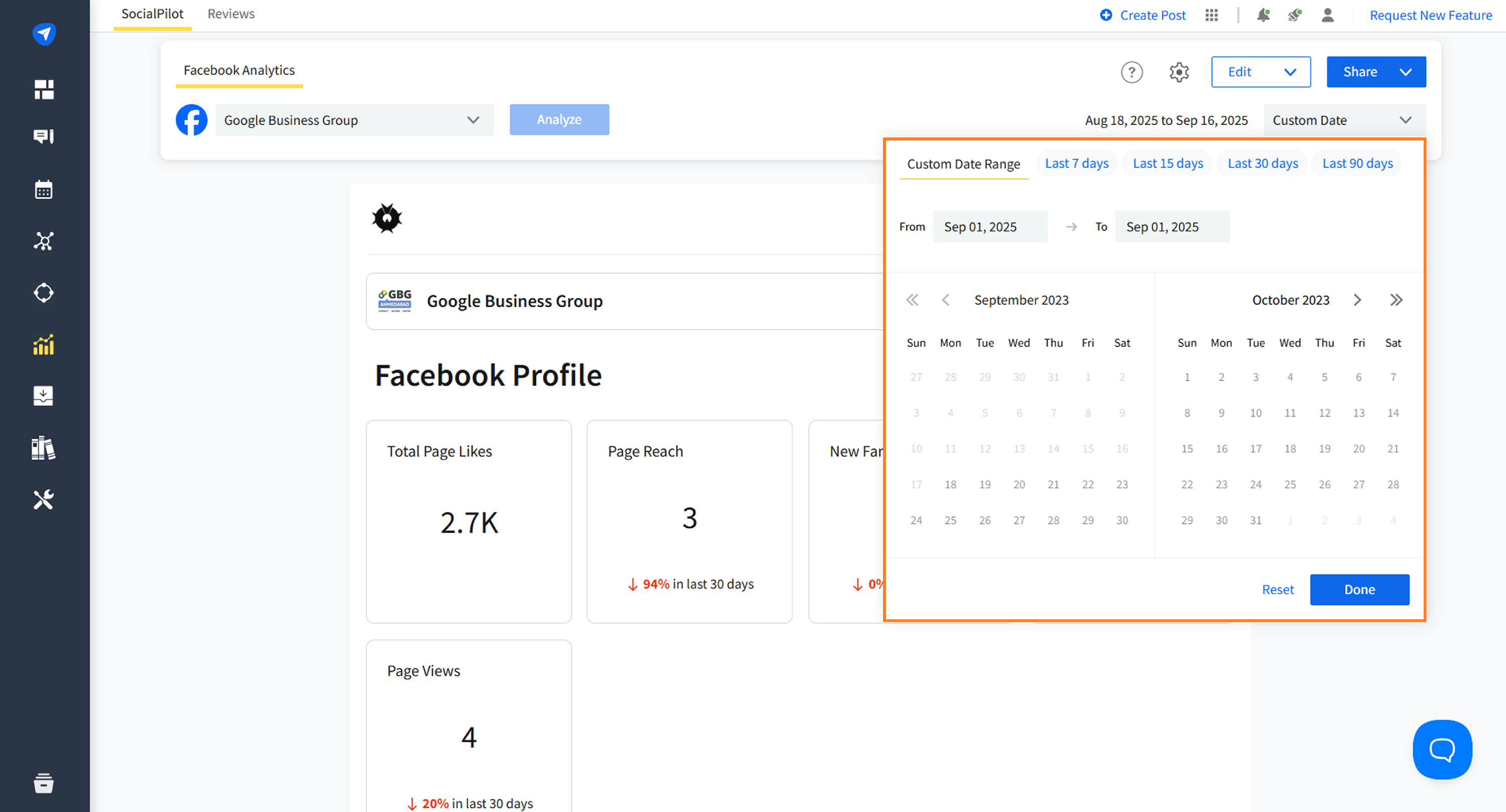Select October 17 in the calendar
The image size is (1506, 812).
pyautogui.click(x=1256, y=448)
